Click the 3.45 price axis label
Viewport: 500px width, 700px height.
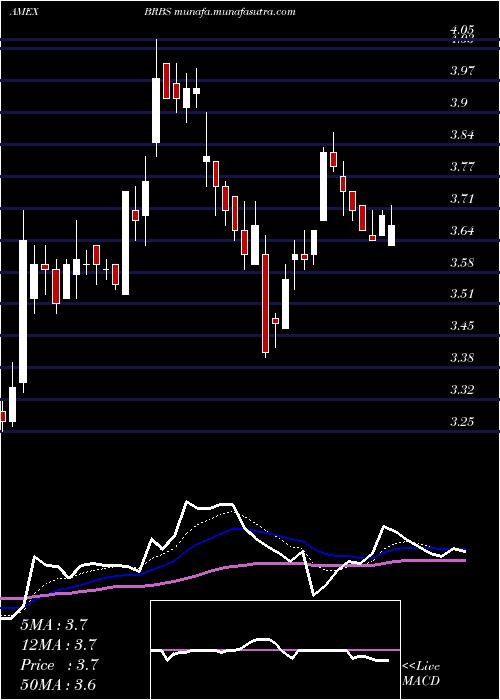(x=462, y=325)
